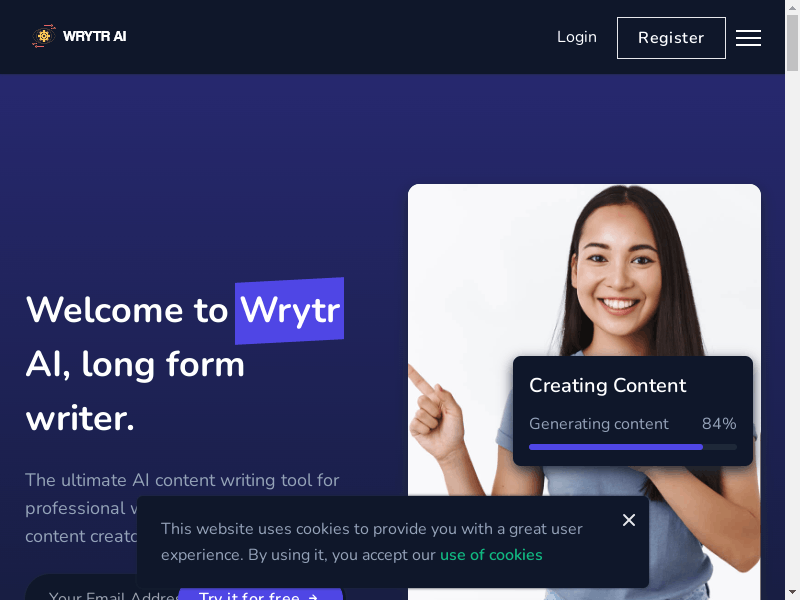Click the scrollbar down arrow
800x600 pixels.
click(792, 593)
